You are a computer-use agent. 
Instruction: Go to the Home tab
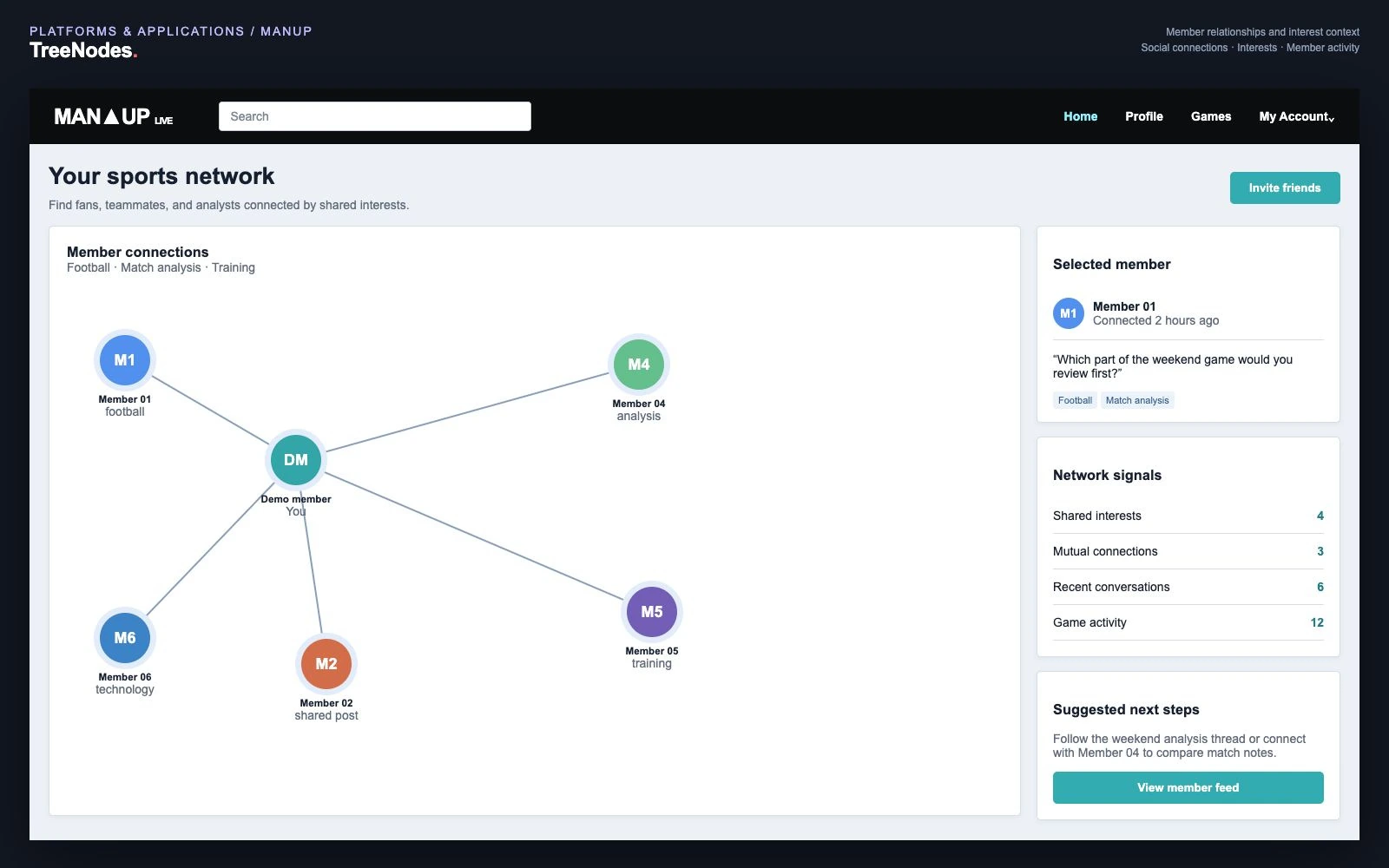(x=1081, y=116)
